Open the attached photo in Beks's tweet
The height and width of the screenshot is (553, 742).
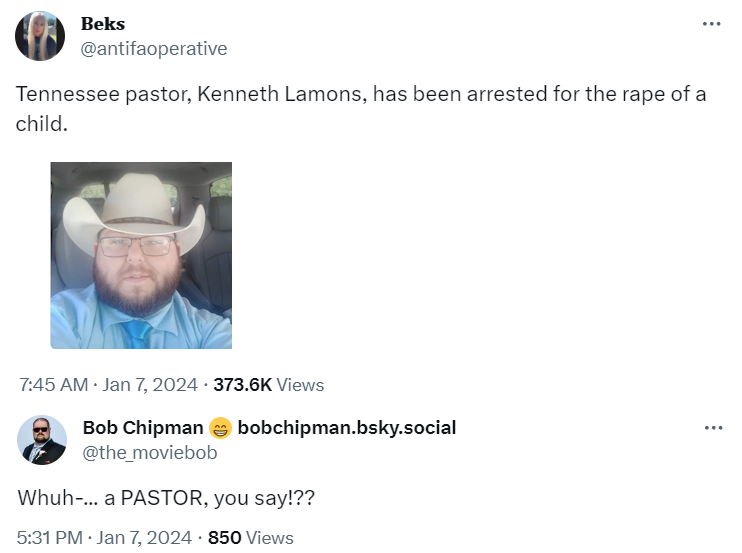[x=141, y=255]
